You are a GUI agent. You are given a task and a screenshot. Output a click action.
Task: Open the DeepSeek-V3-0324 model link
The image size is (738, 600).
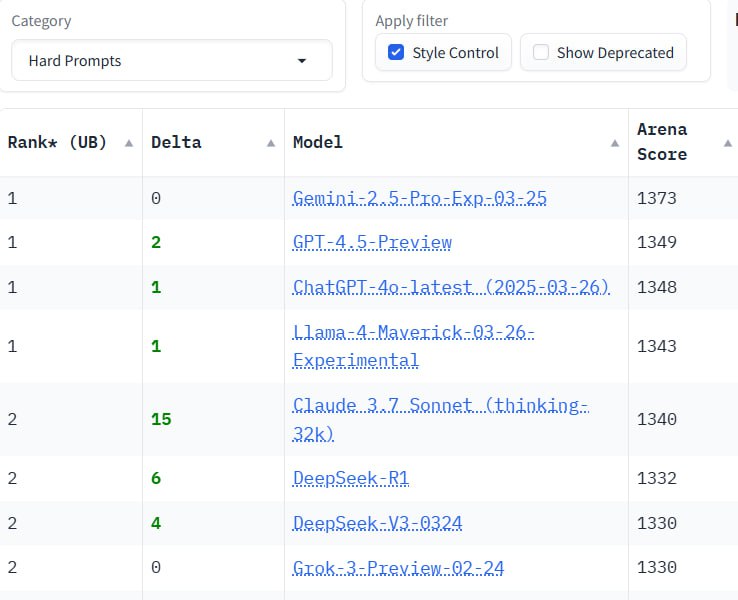pos(377,523)
